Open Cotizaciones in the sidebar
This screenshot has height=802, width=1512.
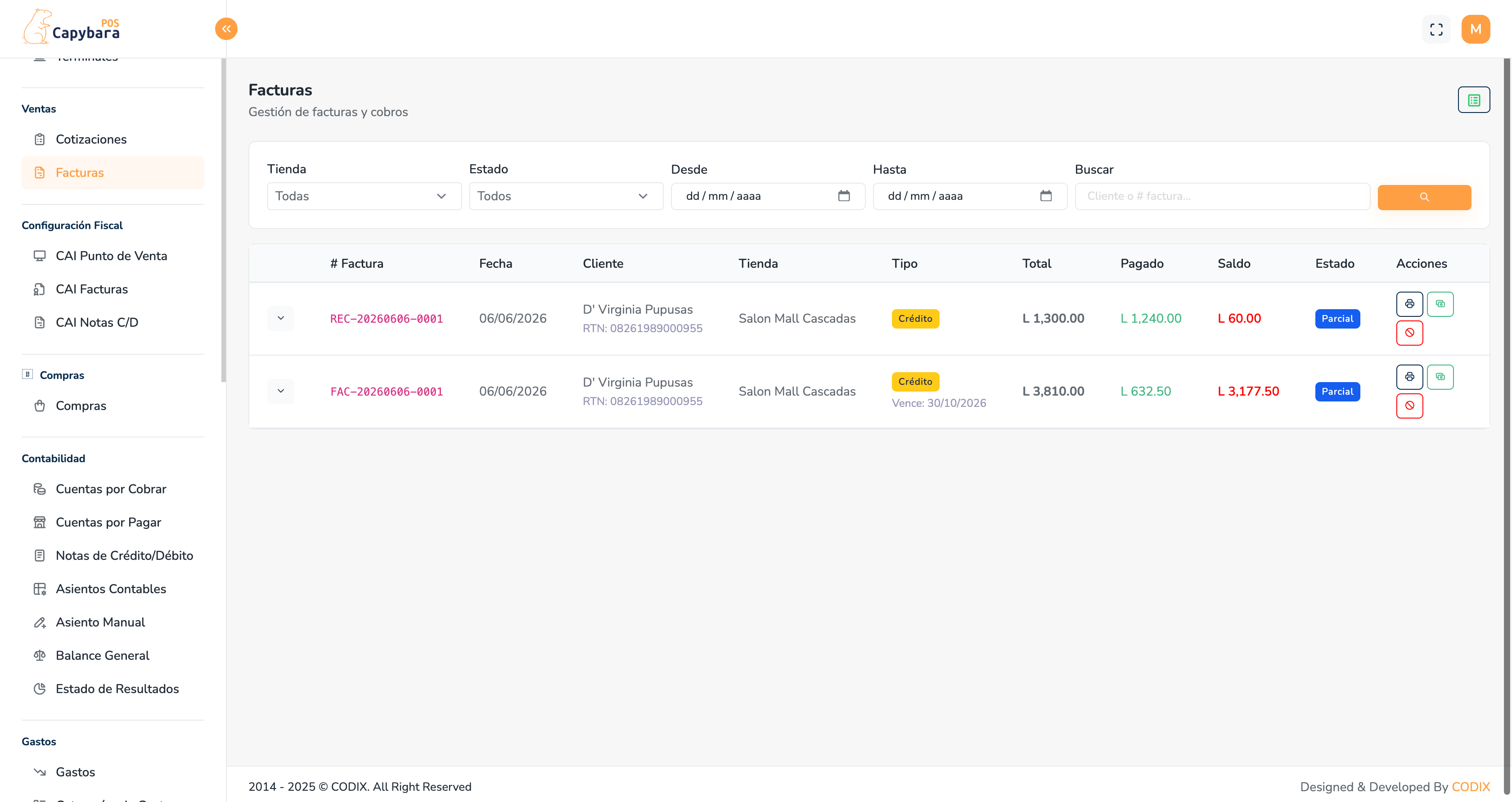click(112, 140)
